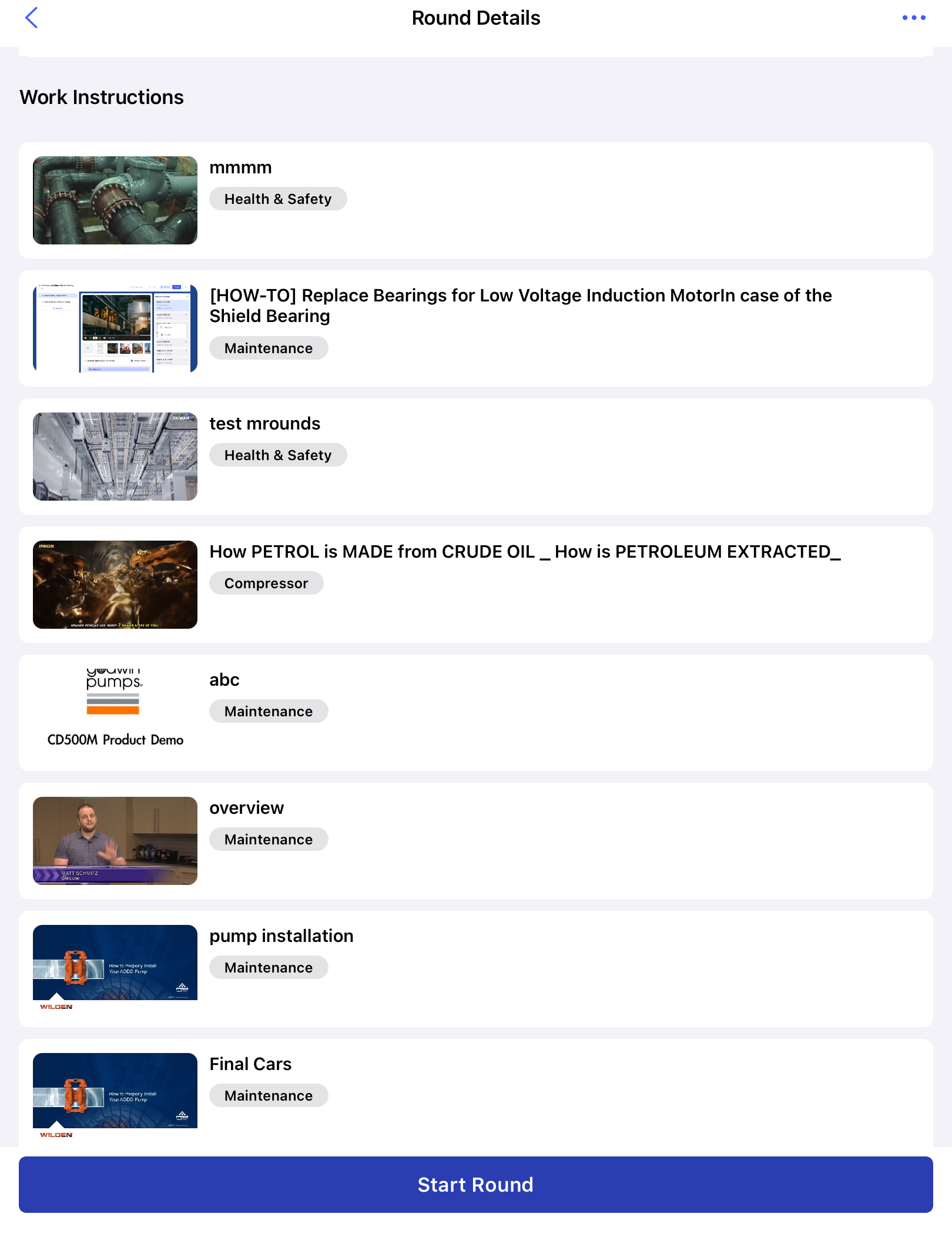The width and height of the screenshot is (952, 1234).
Task: Open the CD500M Product Demo thumbnail
Action: point(115,713)
